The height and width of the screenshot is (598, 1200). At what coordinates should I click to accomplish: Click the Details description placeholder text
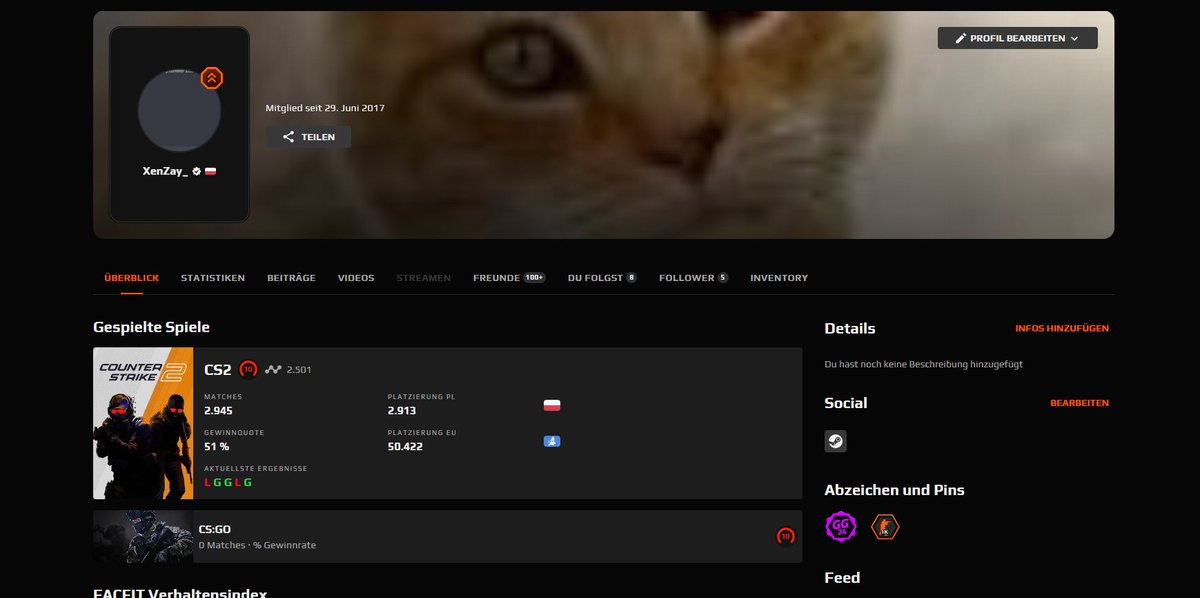923,365
